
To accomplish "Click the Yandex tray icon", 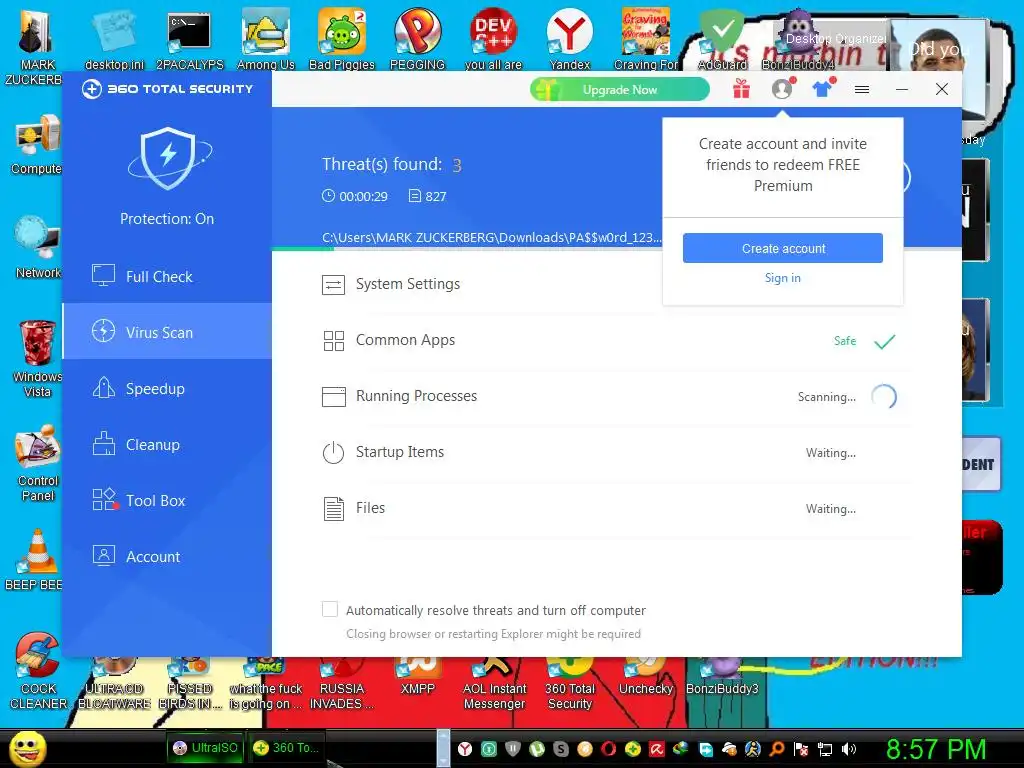I will [464, 748].
